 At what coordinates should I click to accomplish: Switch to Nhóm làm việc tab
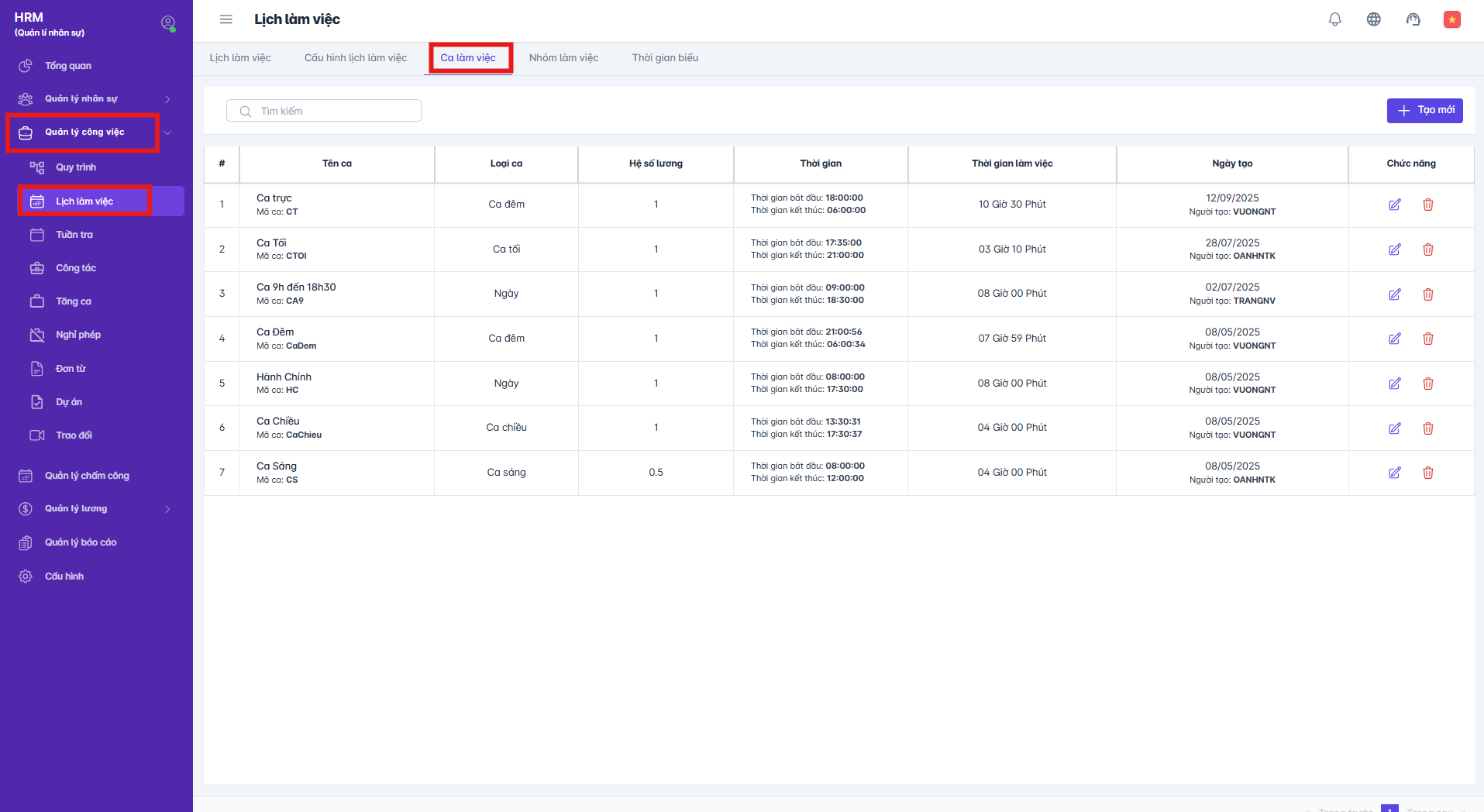(x=563, y=58)
